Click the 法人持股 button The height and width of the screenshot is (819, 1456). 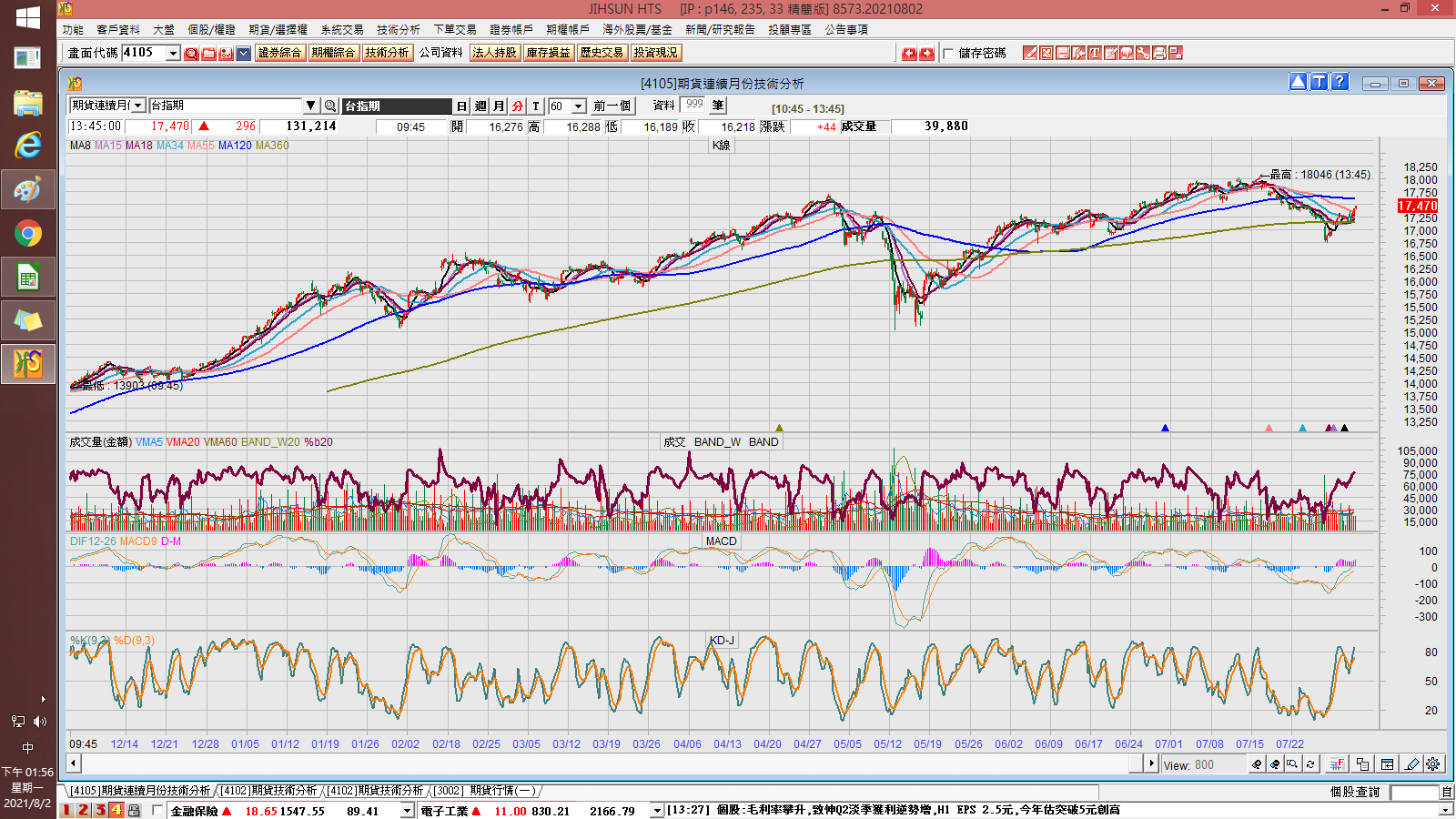pos(495,53)
